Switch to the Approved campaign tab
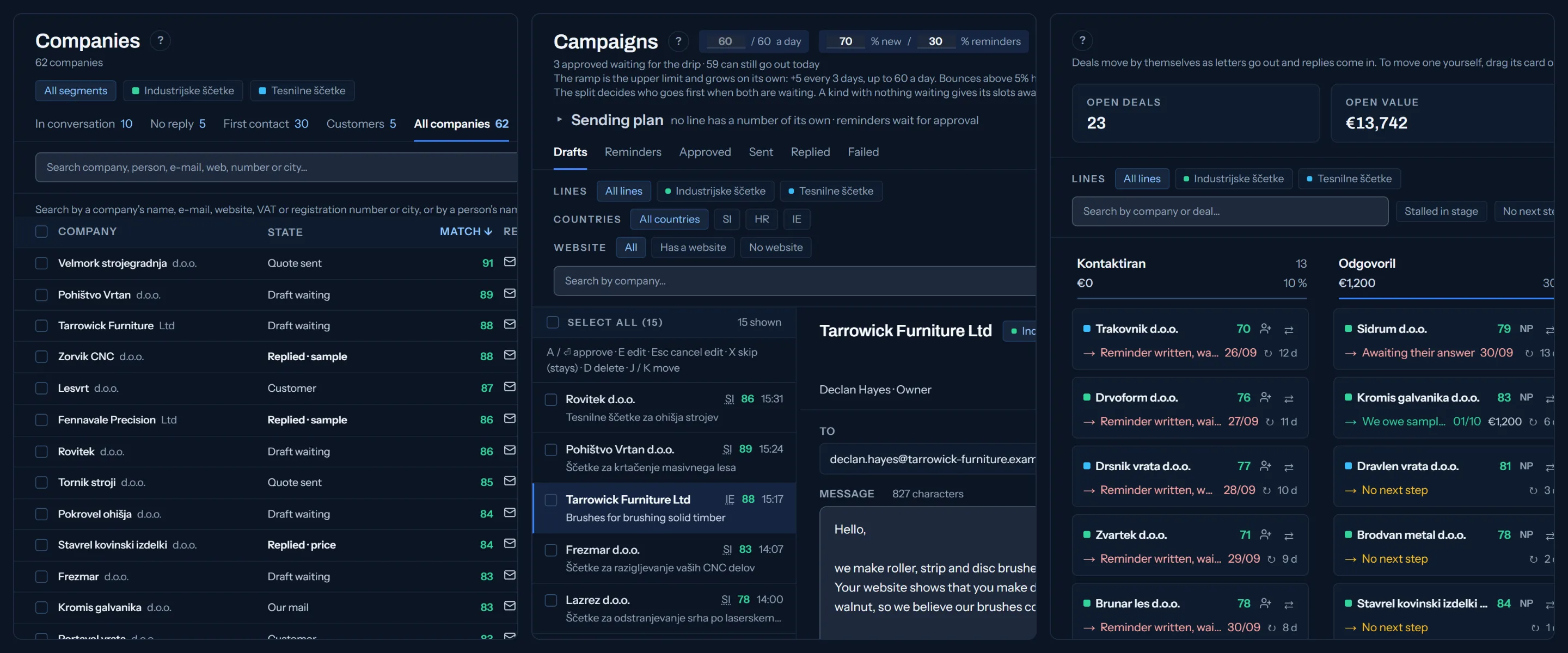Screen dimensions: 1568x653 click(x=705, y=151)
